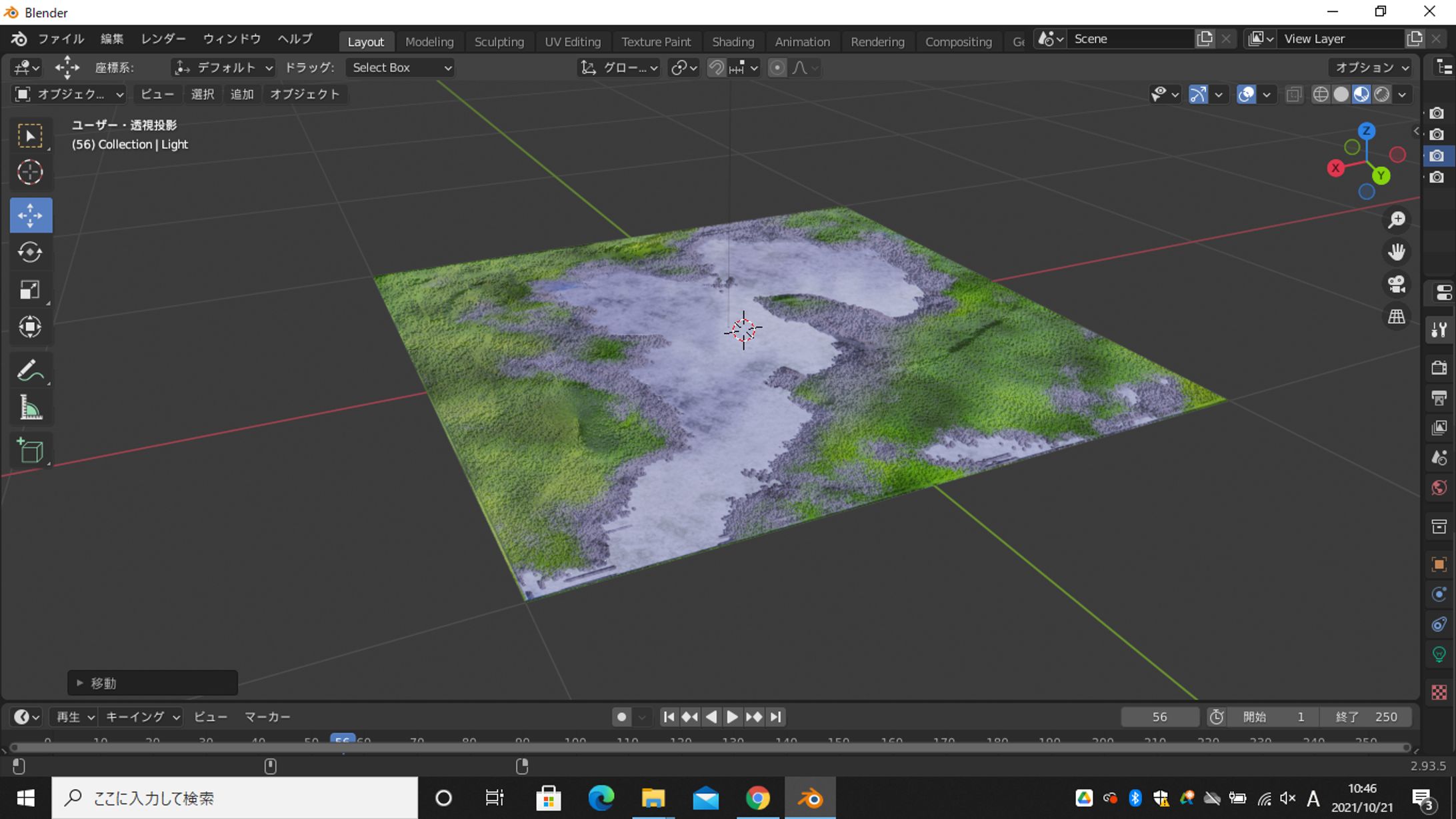Image resolution: width=1456 pixels, height=819 pixels.
Task: Click the zoom magnifier viewport icon
Action: [x=1397, y=219]
